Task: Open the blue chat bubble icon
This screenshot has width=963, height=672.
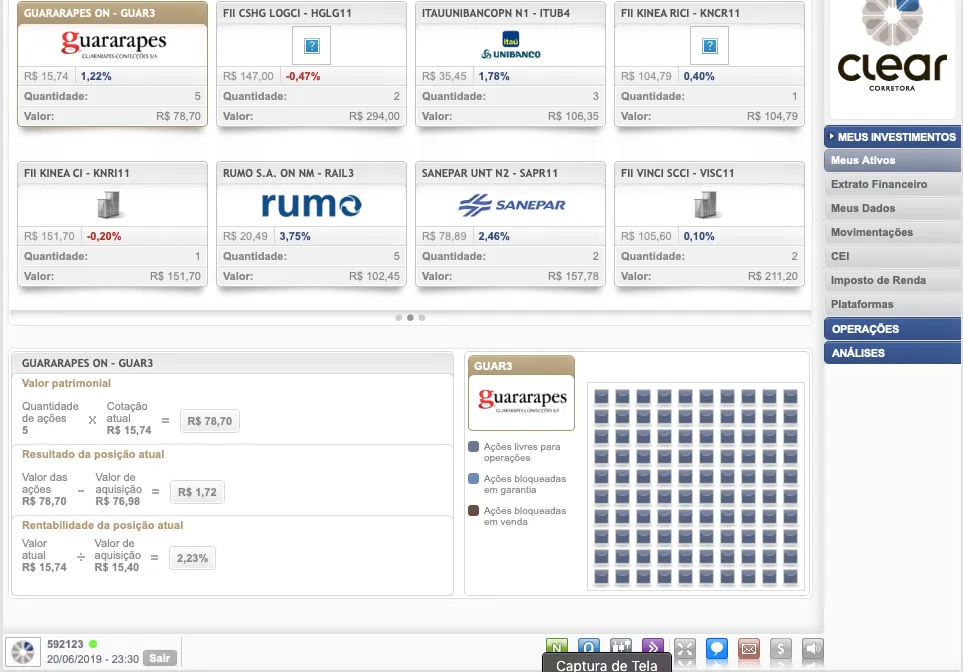Action: click(716, 649)
